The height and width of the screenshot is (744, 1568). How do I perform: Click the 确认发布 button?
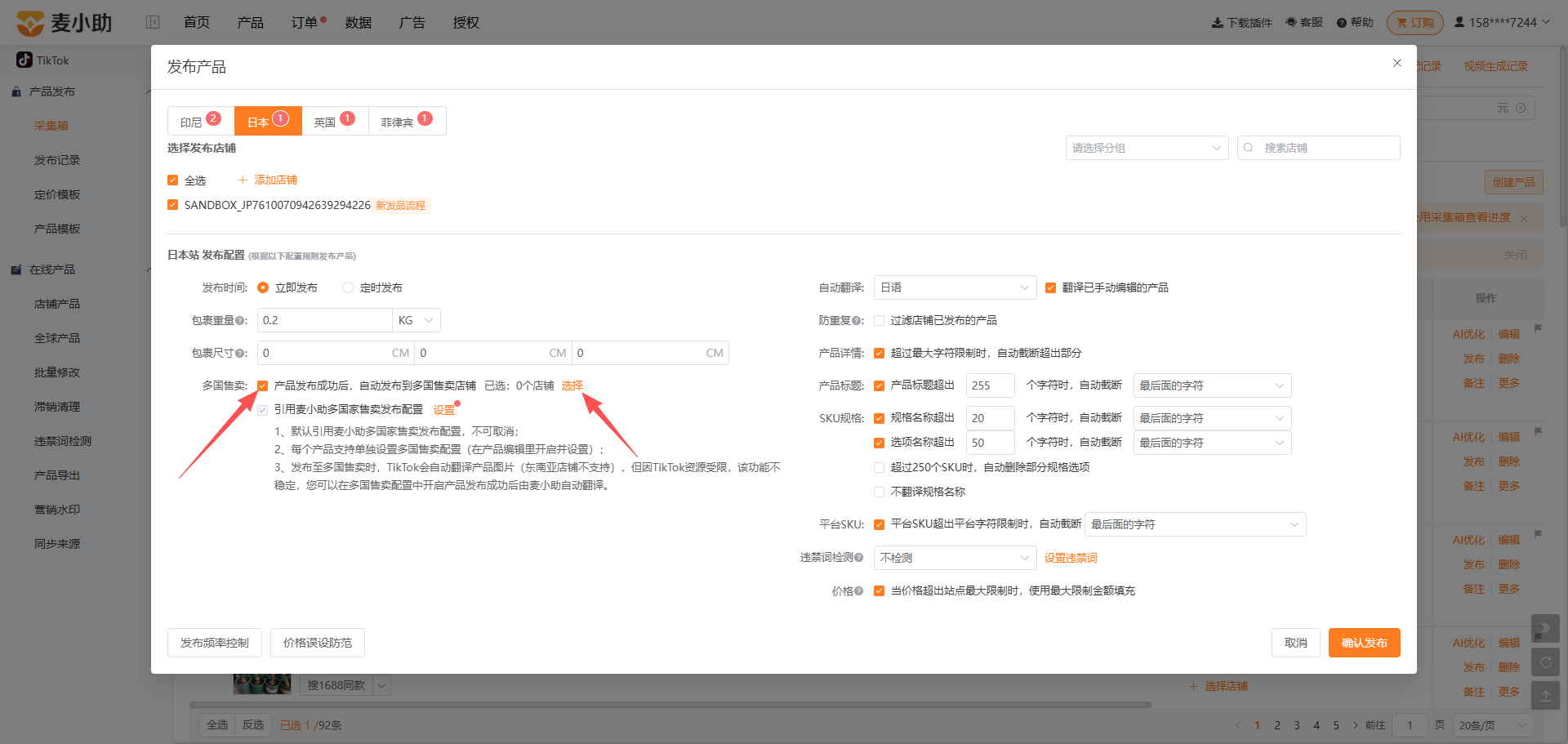tap(1364, 643)
